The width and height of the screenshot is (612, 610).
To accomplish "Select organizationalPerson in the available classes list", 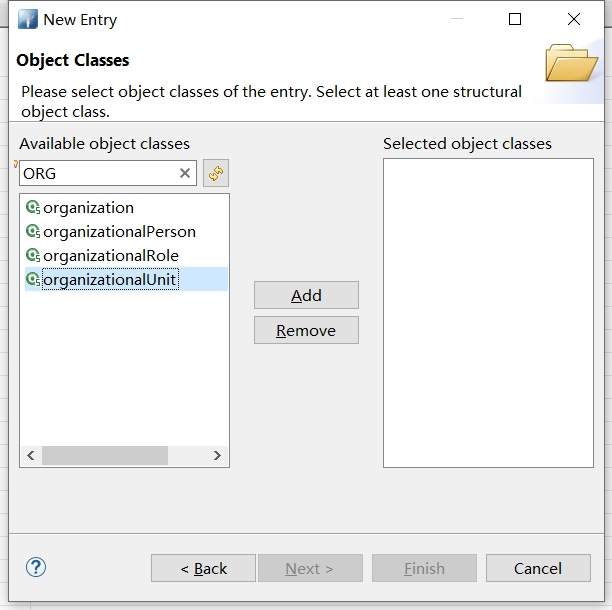I will coord(119,232).
